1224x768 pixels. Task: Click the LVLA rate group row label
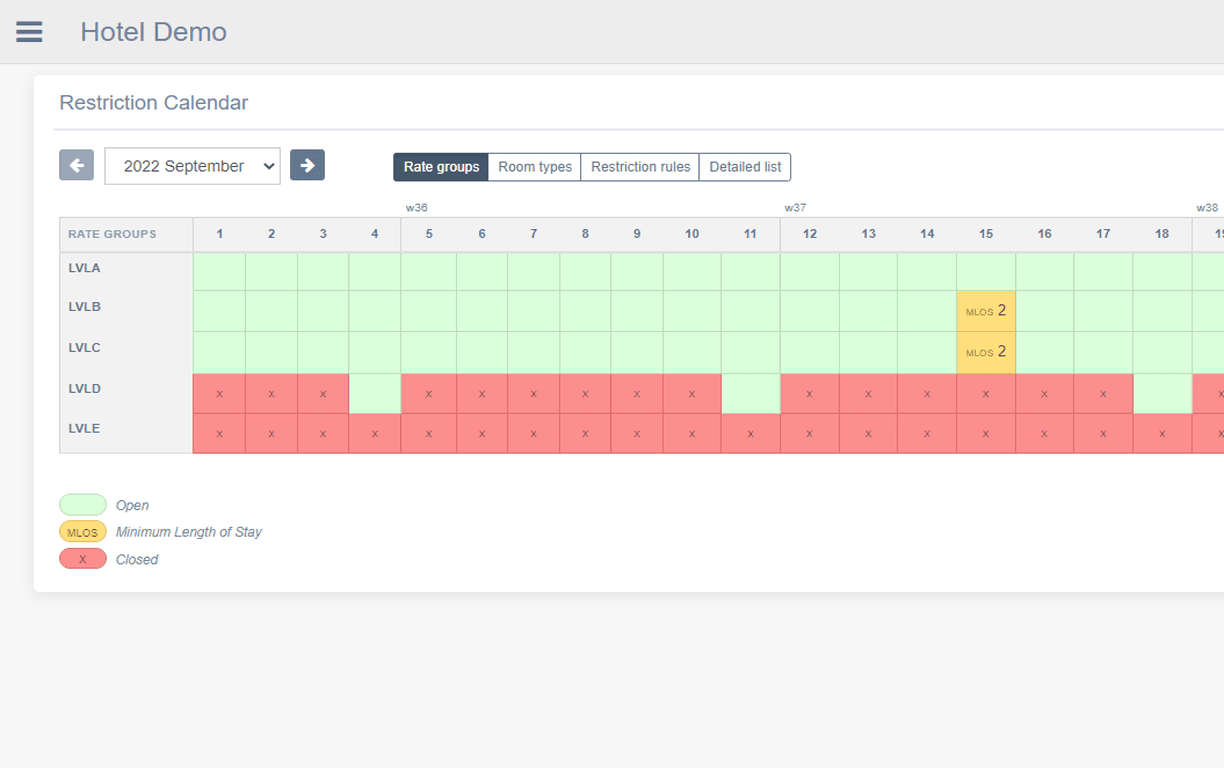tap(84, 268)
